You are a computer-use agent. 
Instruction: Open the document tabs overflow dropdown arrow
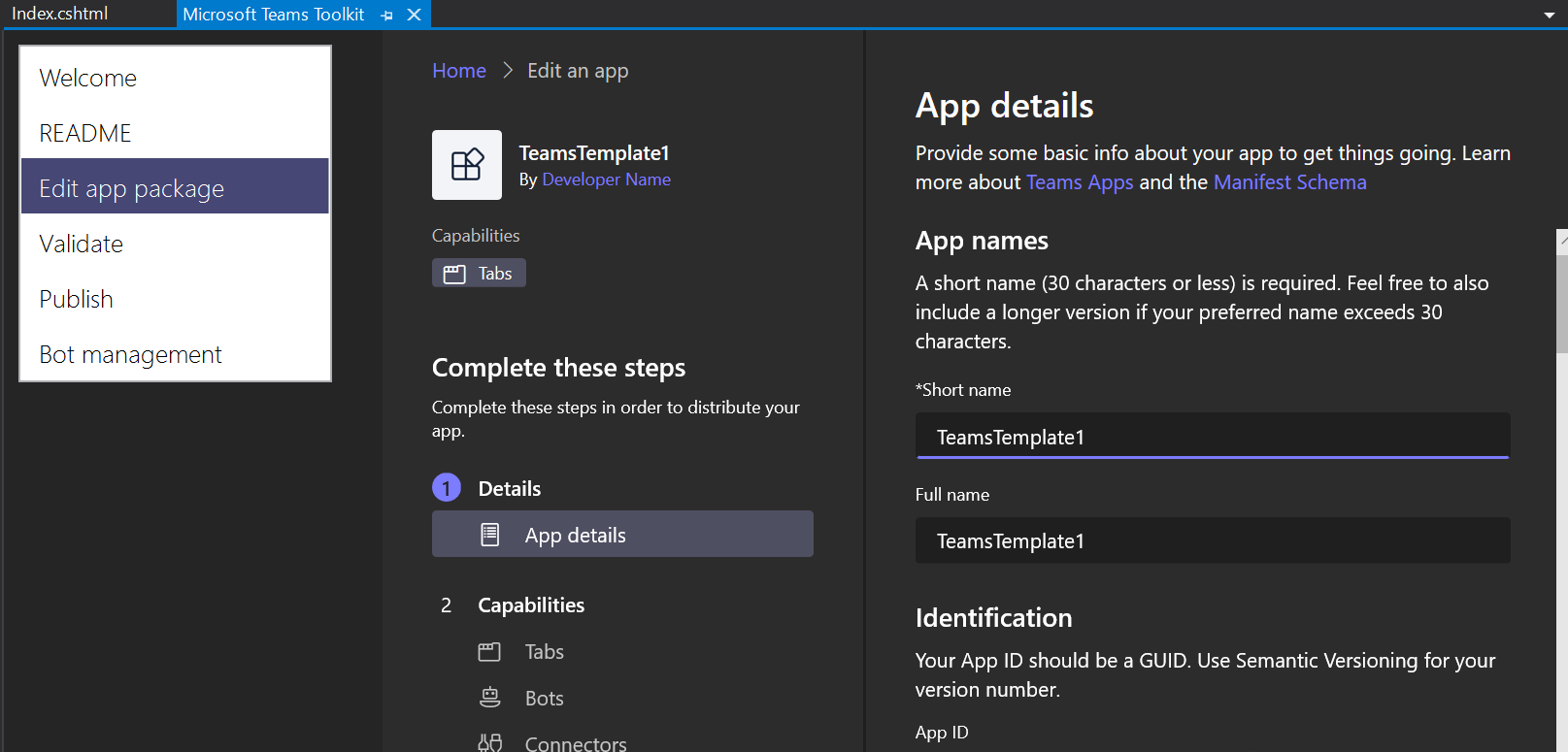coord(1549,15)
